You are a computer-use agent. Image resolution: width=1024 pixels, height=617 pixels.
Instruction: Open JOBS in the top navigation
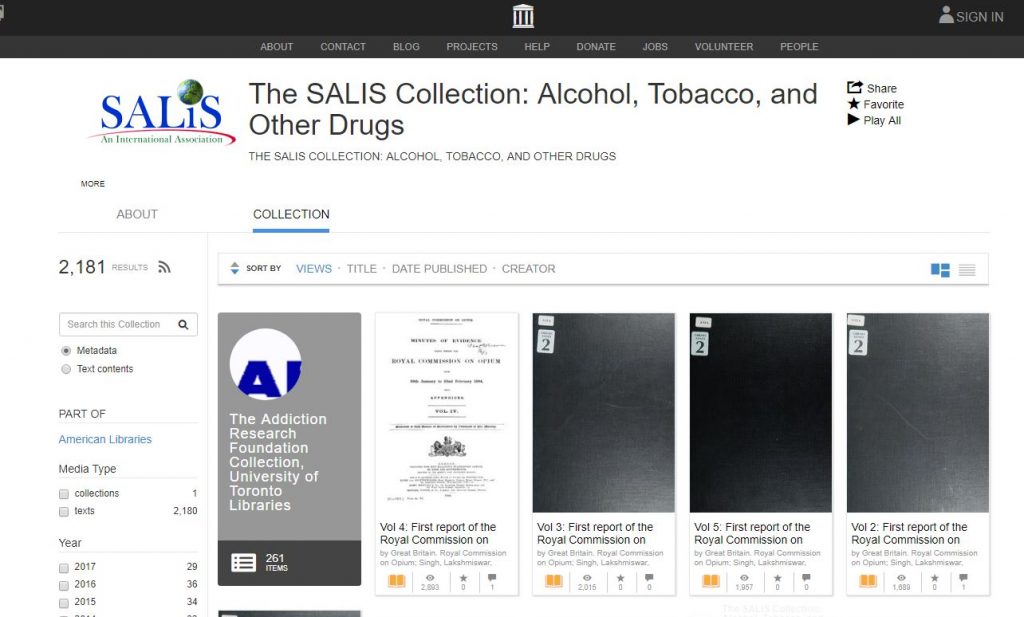coord(655,46)
